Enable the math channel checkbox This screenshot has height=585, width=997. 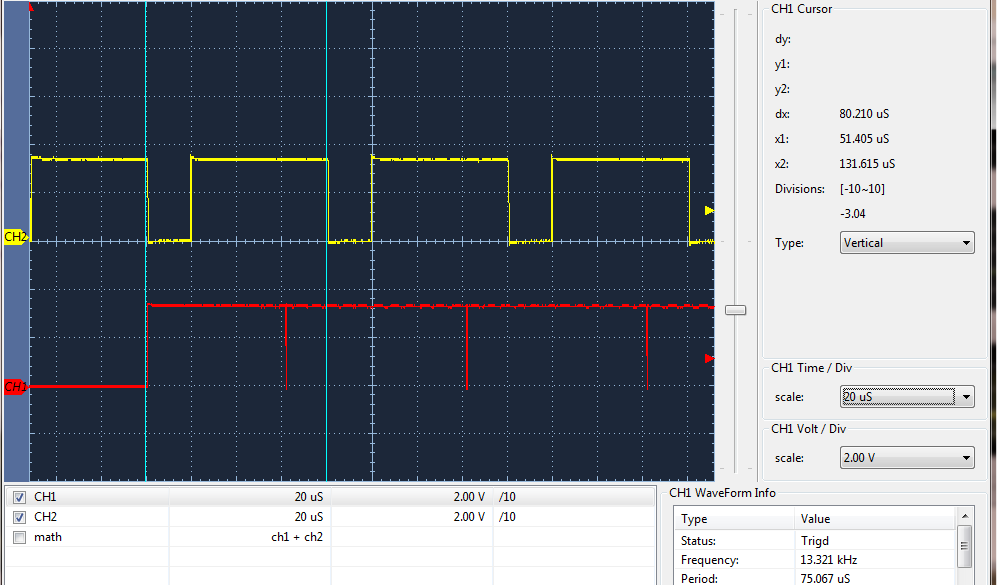click(20, 537)
